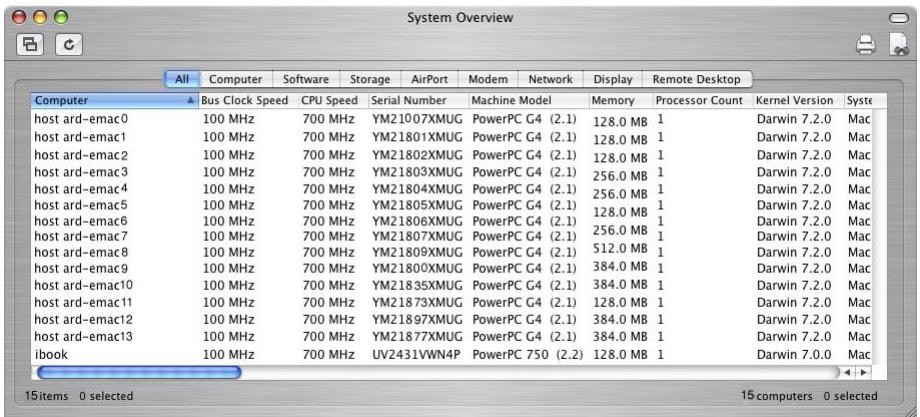Screen dimensions: 920x417
Task: Switch to the Display tab
Action: click(613, 79)
